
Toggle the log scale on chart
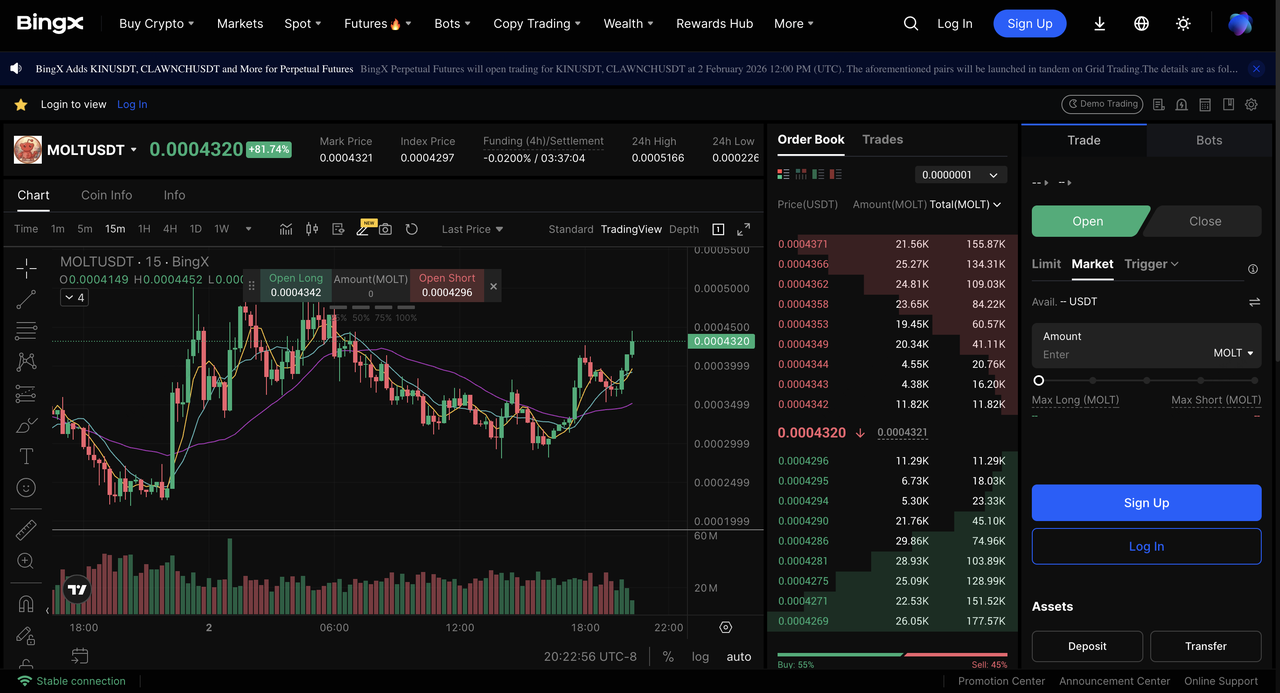(700, 657)
